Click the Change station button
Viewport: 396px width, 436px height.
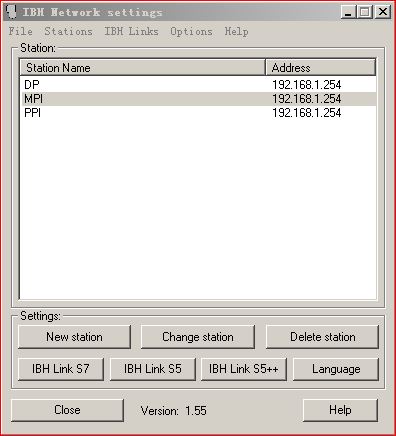(x=198, y=337)
